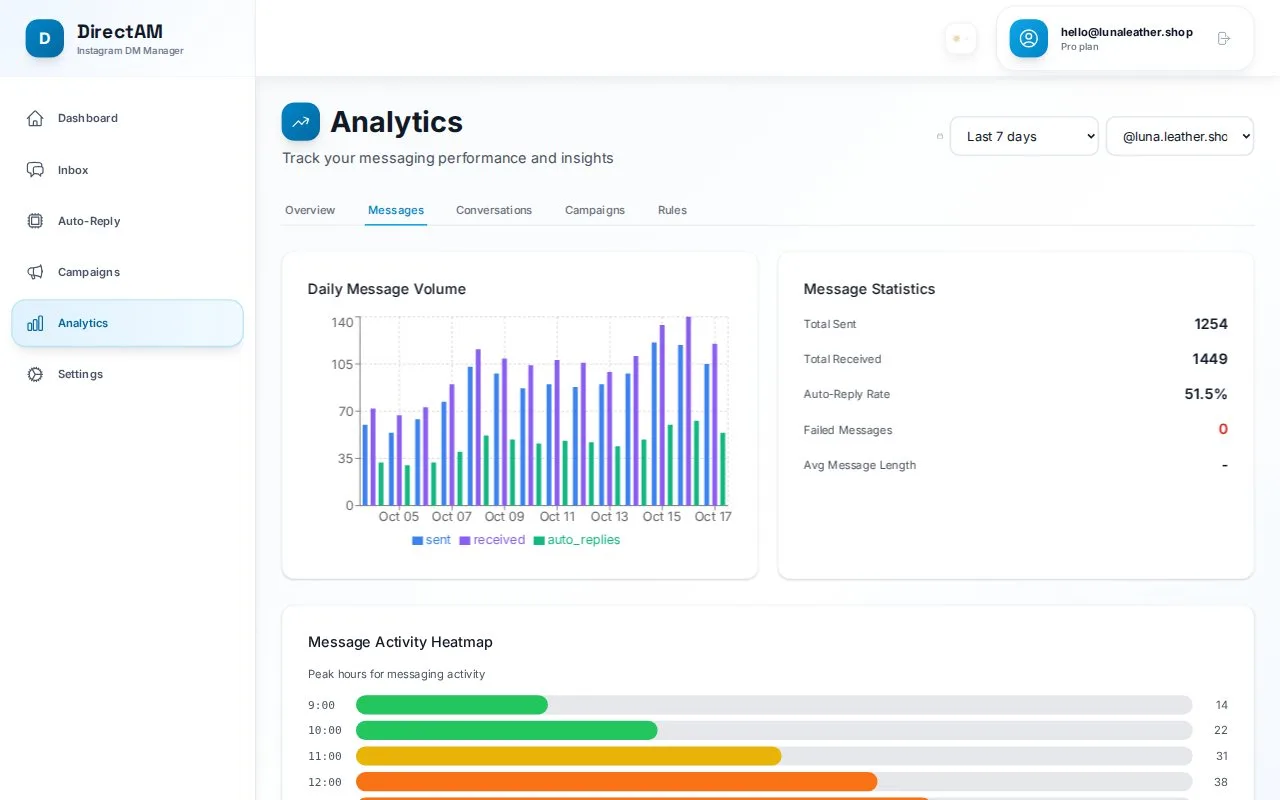This screenshot has height=800, width=1280.
Task: Log out using the exit icon
Action: 1224,38
